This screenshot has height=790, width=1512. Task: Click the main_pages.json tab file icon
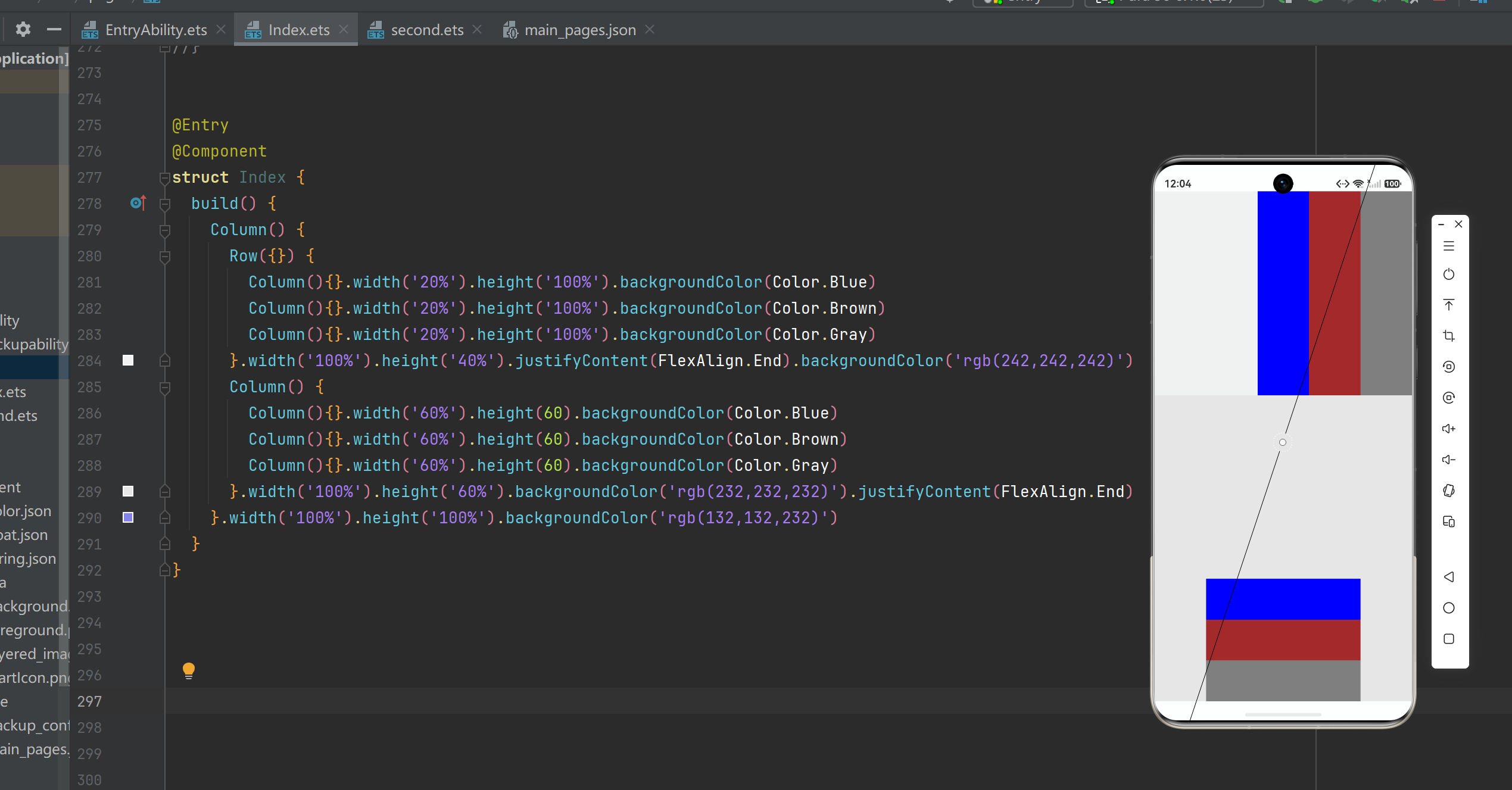click(x=510, y=30)
